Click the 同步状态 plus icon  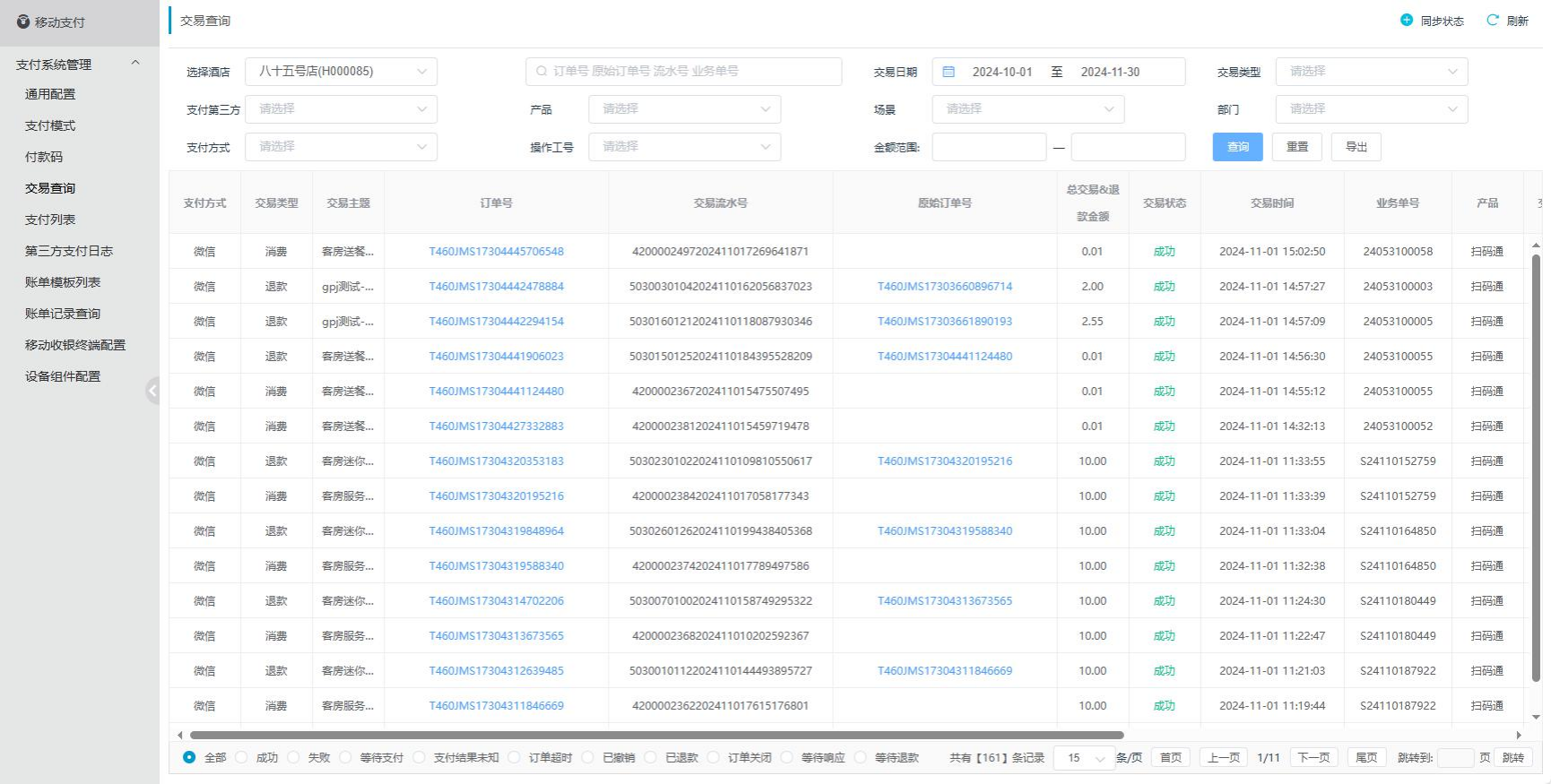[1407, 21]
